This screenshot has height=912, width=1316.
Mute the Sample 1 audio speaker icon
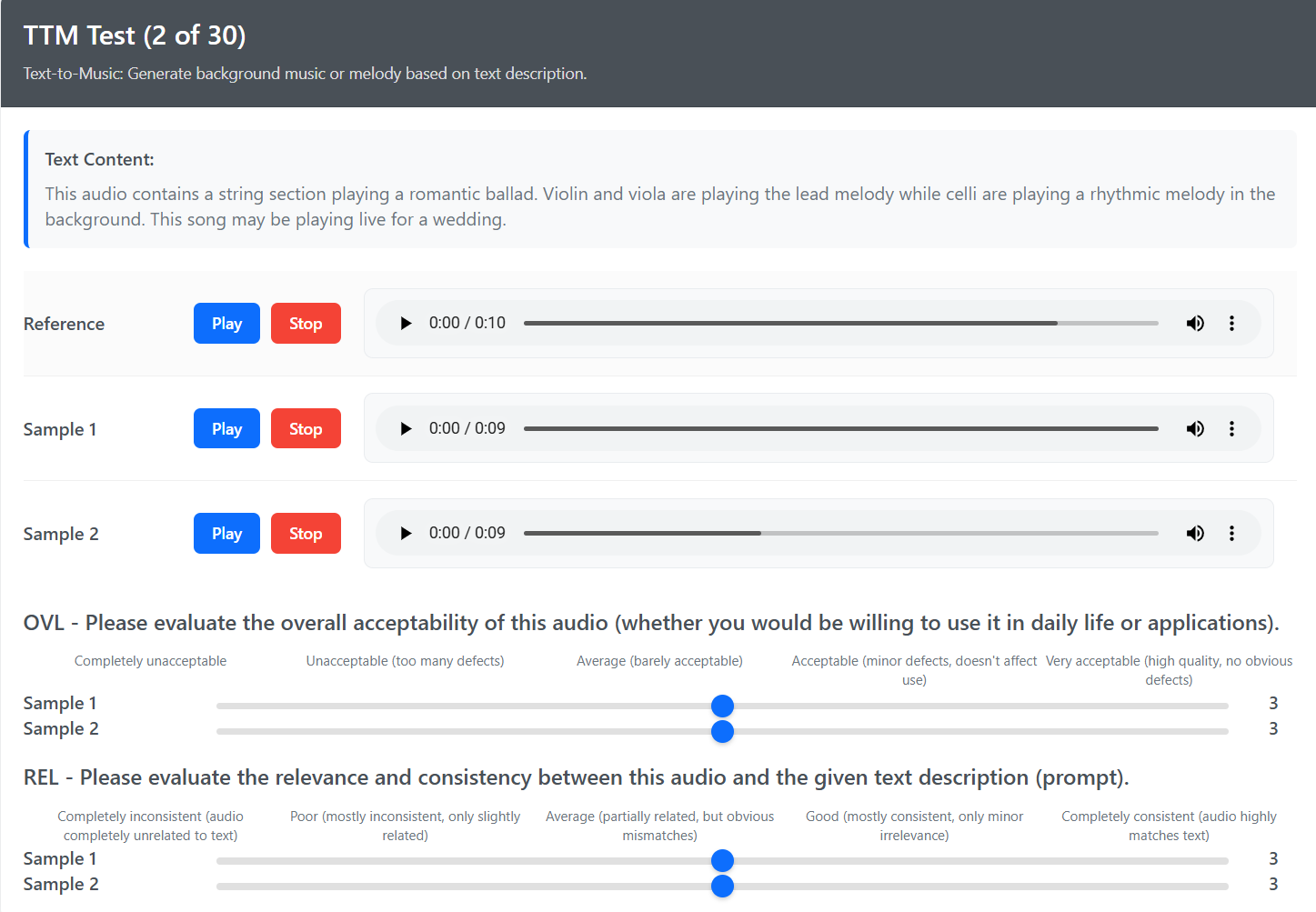coord(1195,428)
